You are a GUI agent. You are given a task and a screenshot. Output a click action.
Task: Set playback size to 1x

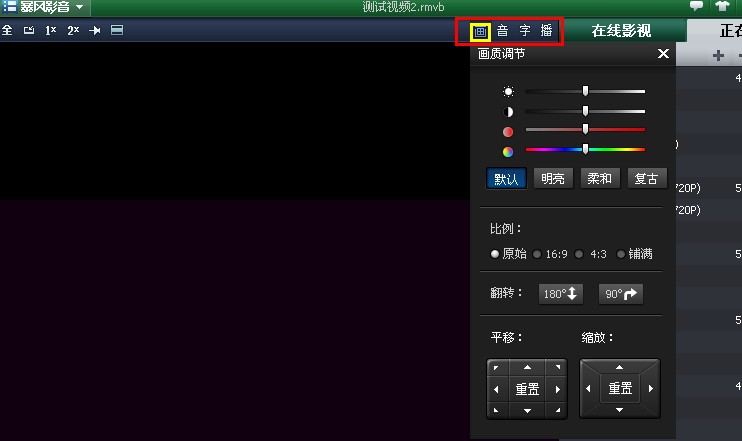pyautogui.click(x=51, y=30)
